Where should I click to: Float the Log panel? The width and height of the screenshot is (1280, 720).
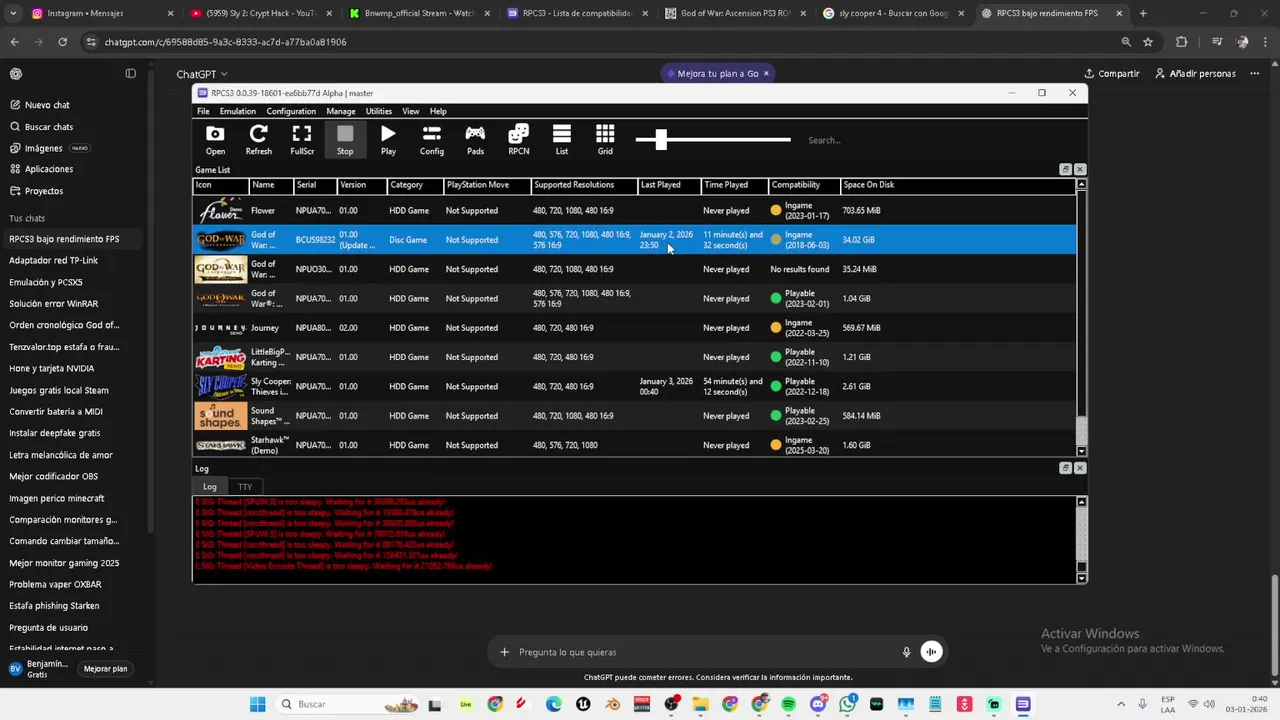point(1066,468)
